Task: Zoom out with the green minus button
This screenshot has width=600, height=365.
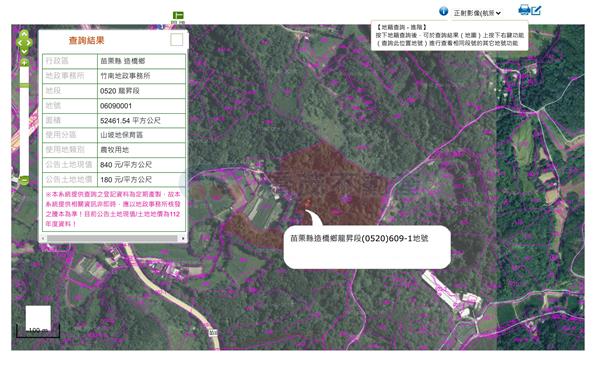Action: (x=24, y=179)
